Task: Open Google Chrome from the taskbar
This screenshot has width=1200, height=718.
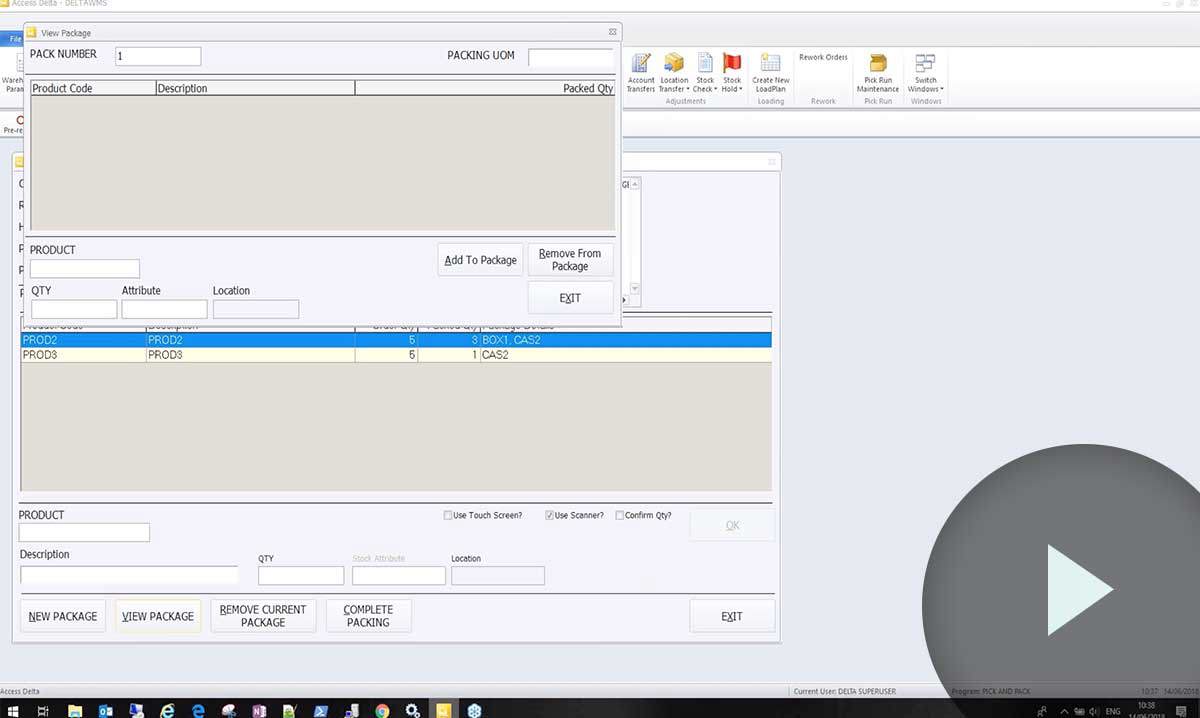Action: pyautogui.click(x=382, y=710)
